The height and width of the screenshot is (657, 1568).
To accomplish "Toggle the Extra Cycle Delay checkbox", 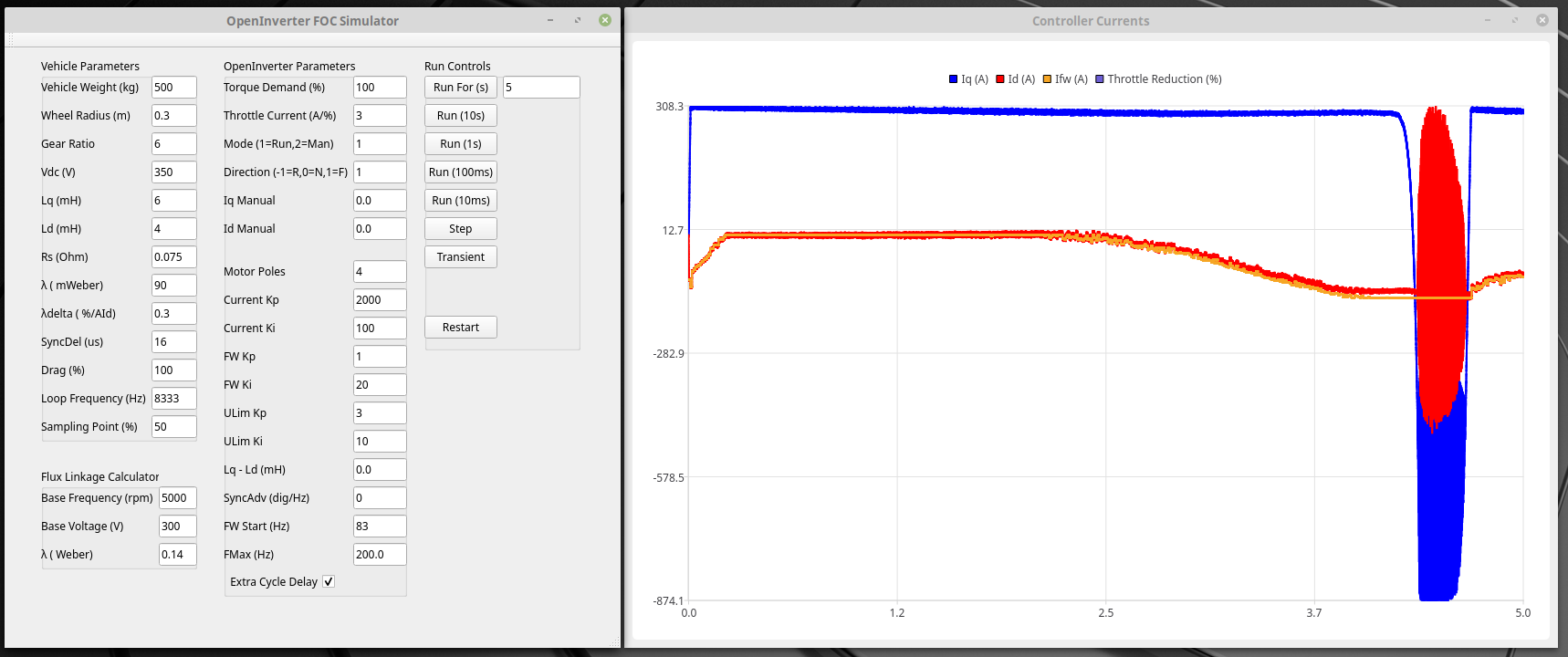I will (329, 581).
